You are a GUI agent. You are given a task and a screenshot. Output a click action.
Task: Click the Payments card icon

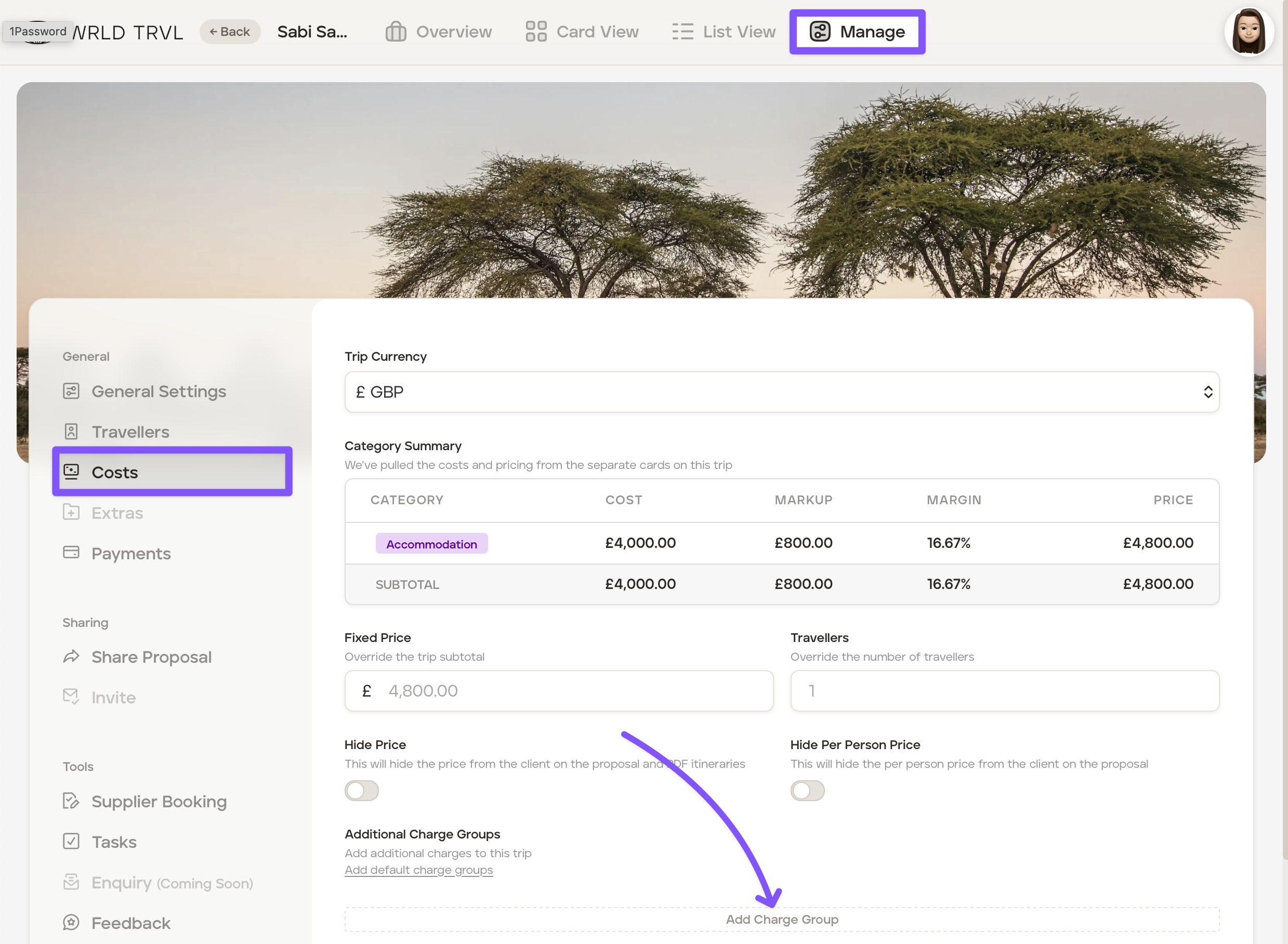click(x=71, y=553)
